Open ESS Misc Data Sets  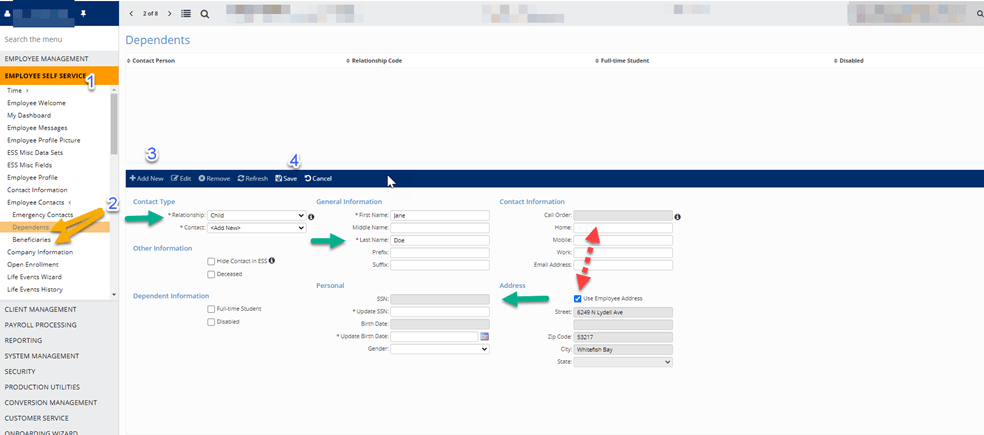[35, 153]
